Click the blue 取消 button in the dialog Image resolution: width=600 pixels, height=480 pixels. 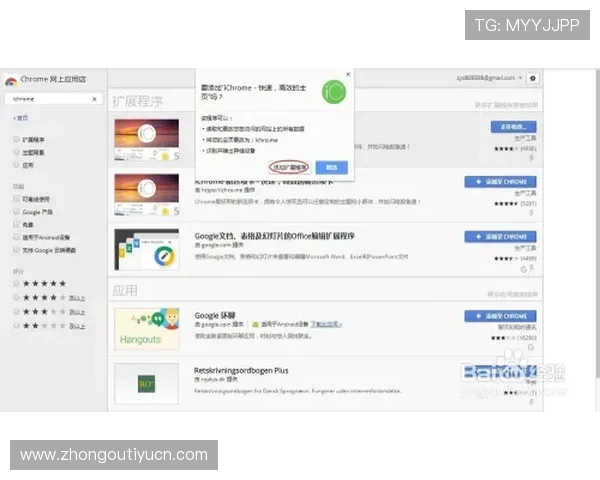point(332,167)
